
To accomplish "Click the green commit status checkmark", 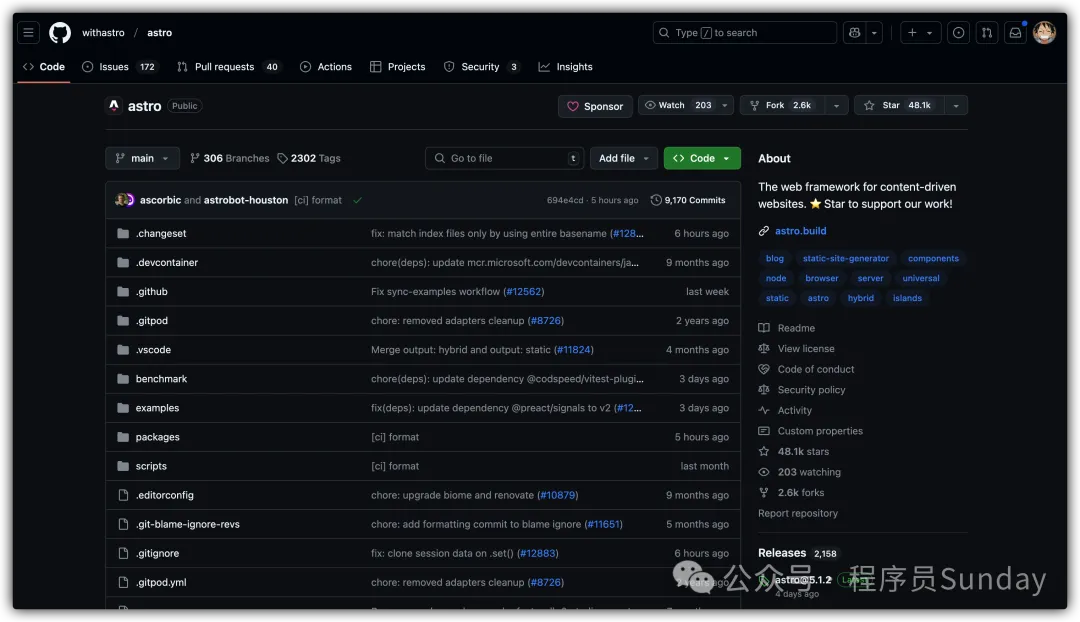I will click(x=357, y=200).
